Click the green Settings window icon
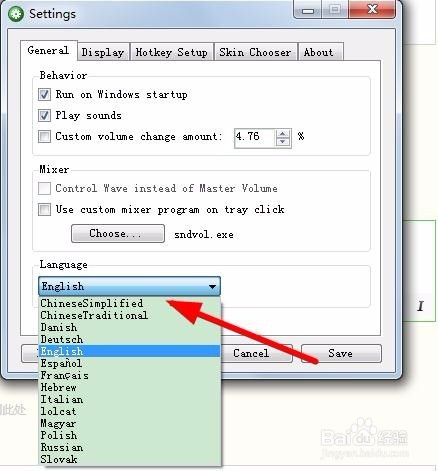 (x=16, y=14)
